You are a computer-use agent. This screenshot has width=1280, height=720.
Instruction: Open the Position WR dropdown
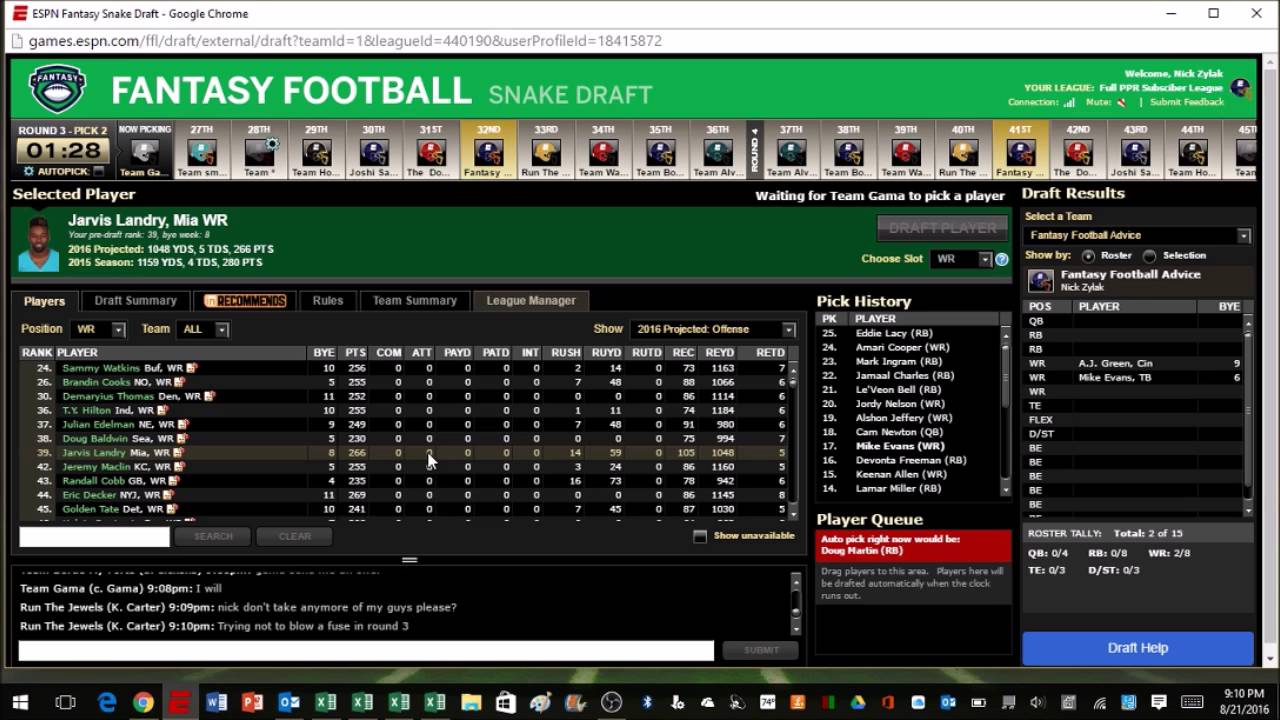point(98,329)
